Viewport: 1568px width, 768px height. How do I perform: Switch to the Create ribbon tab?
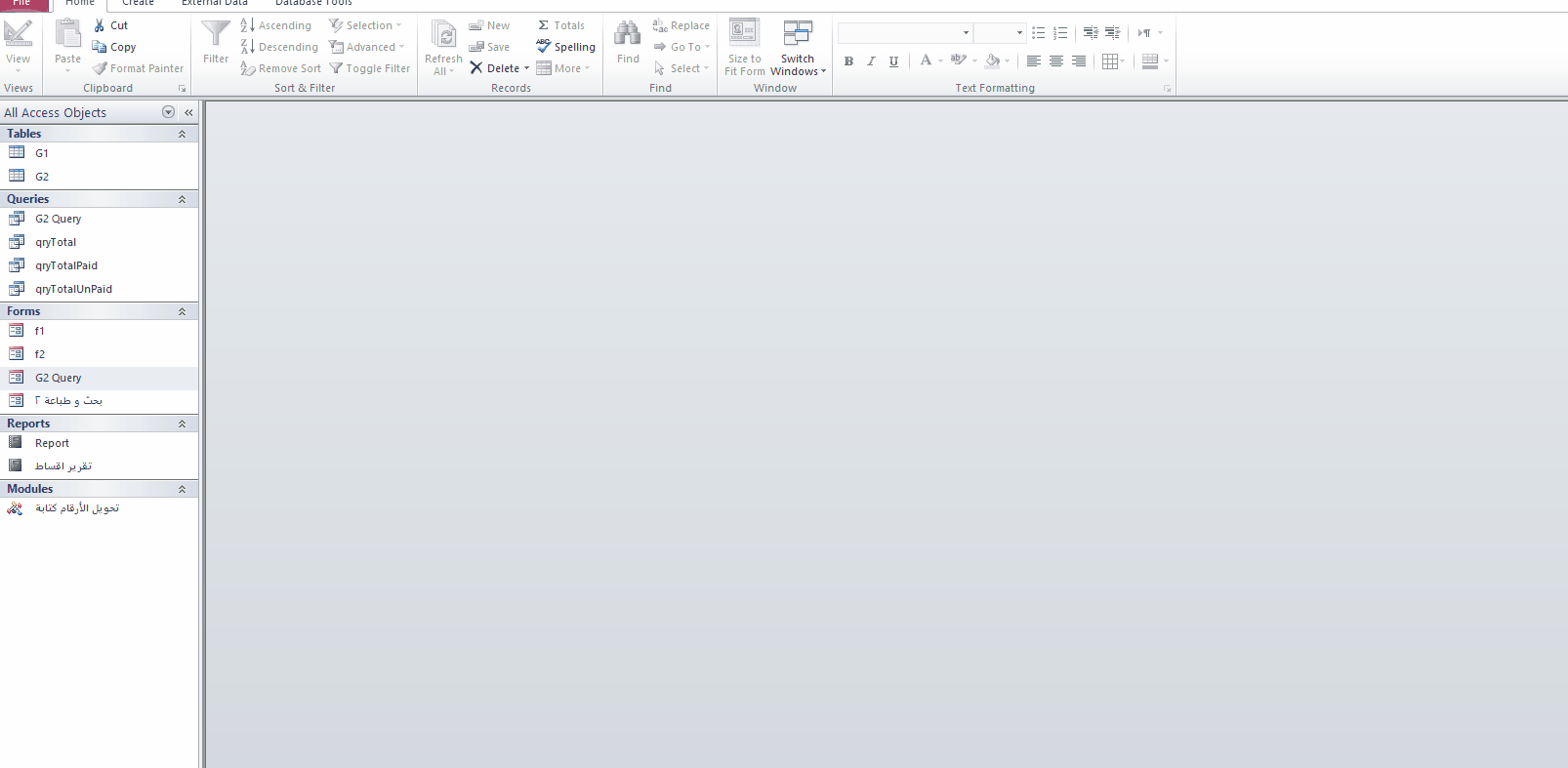coord(138,4)
